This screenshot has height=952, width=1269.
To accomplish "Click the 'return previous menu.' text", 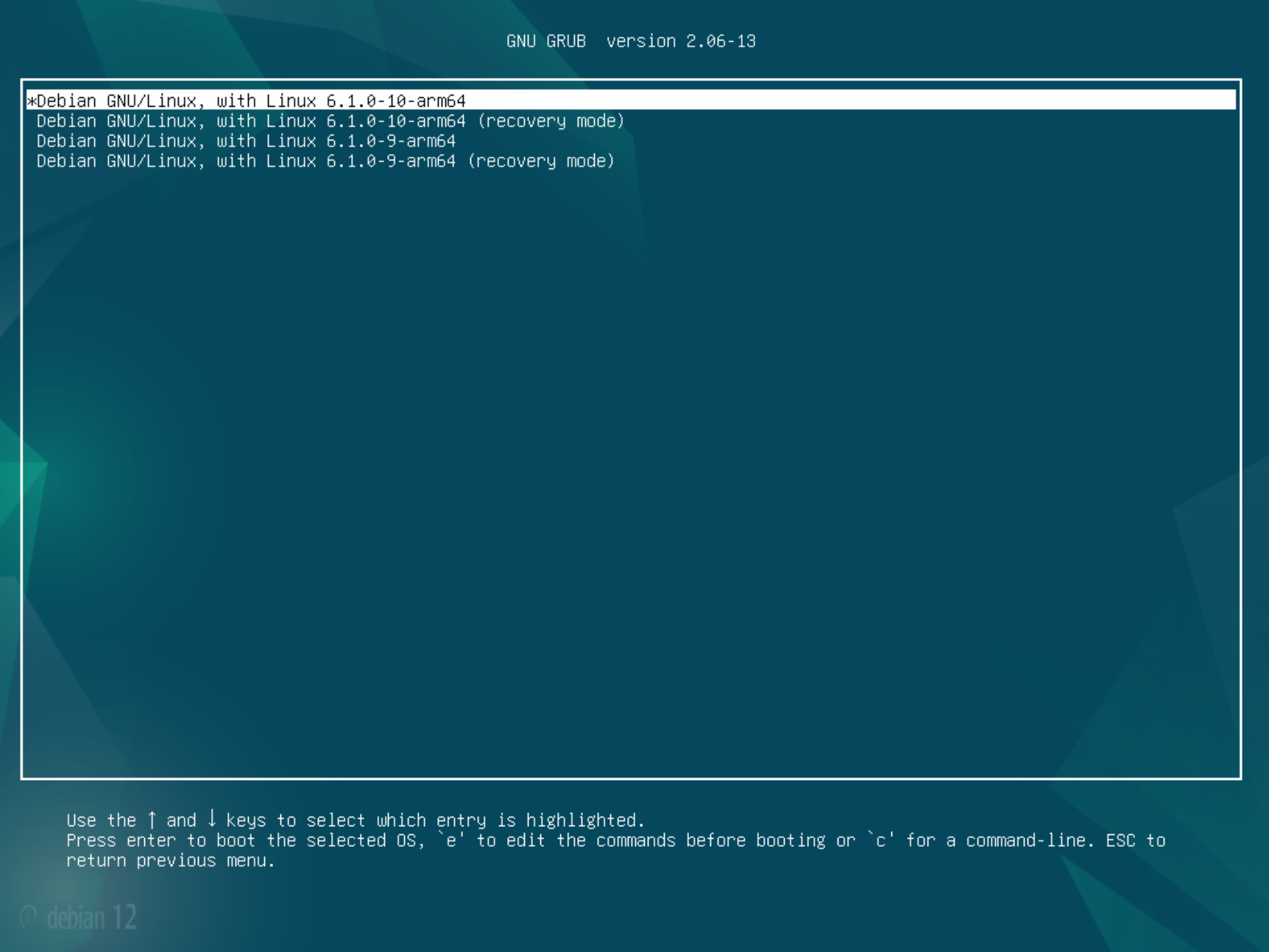I will (171, 860).
